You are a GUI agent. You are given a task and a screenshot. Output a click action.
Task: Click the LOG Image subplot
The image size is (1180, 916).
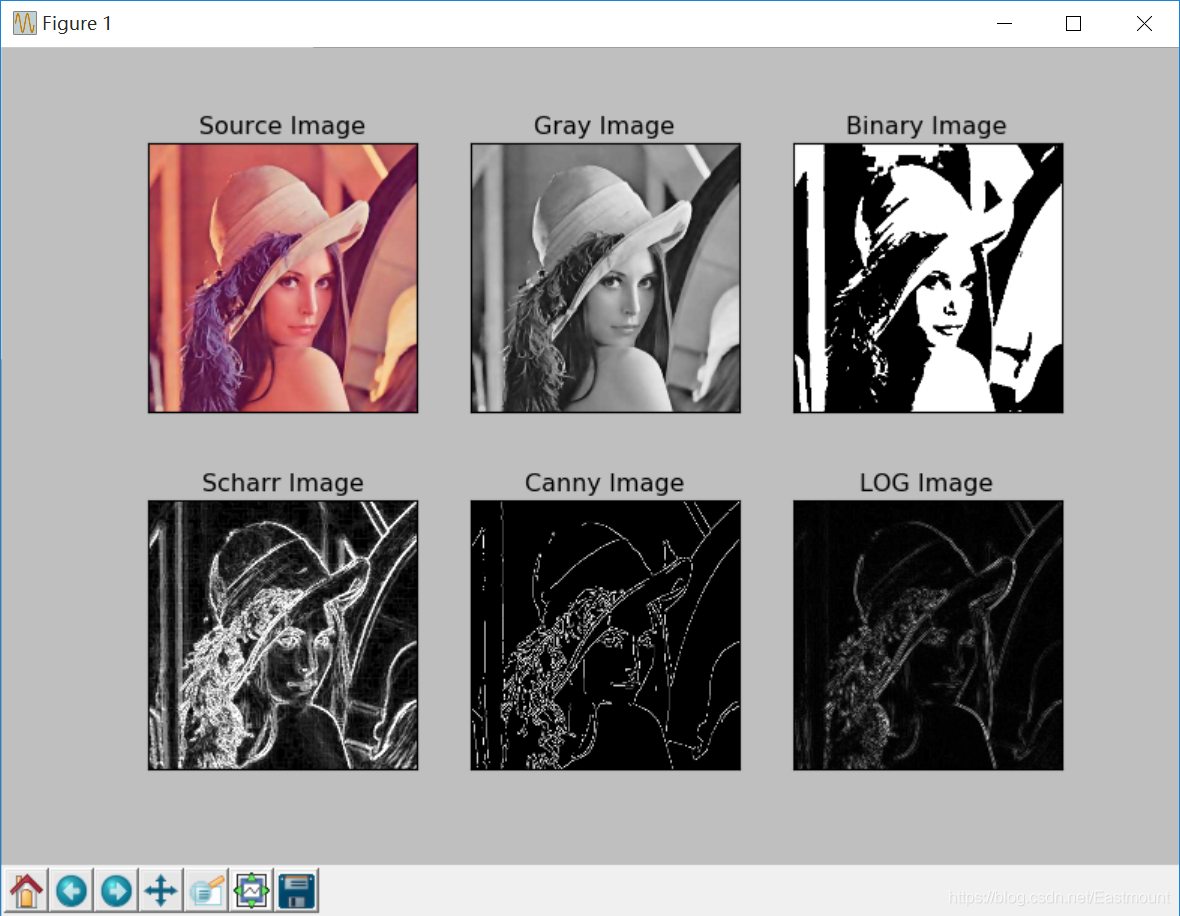click(x=928, y=635)
